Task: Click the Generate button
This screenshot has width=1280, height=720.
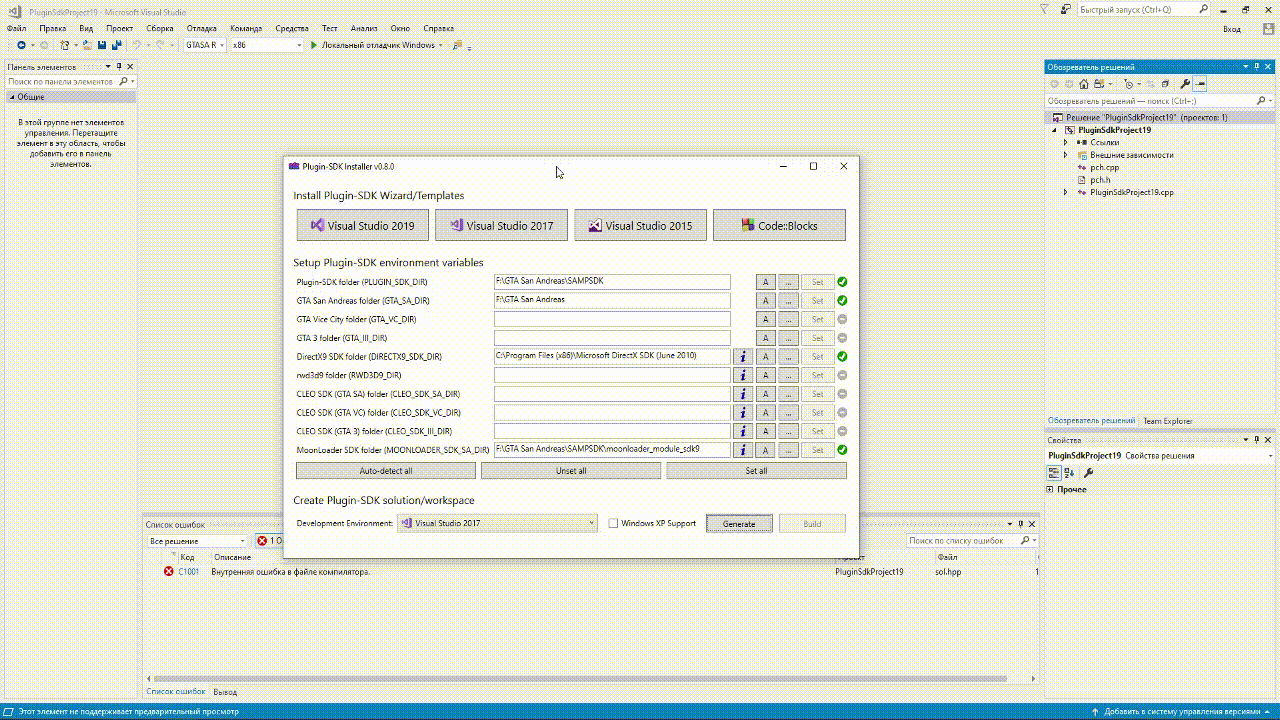Action: [x=739, y=524]
